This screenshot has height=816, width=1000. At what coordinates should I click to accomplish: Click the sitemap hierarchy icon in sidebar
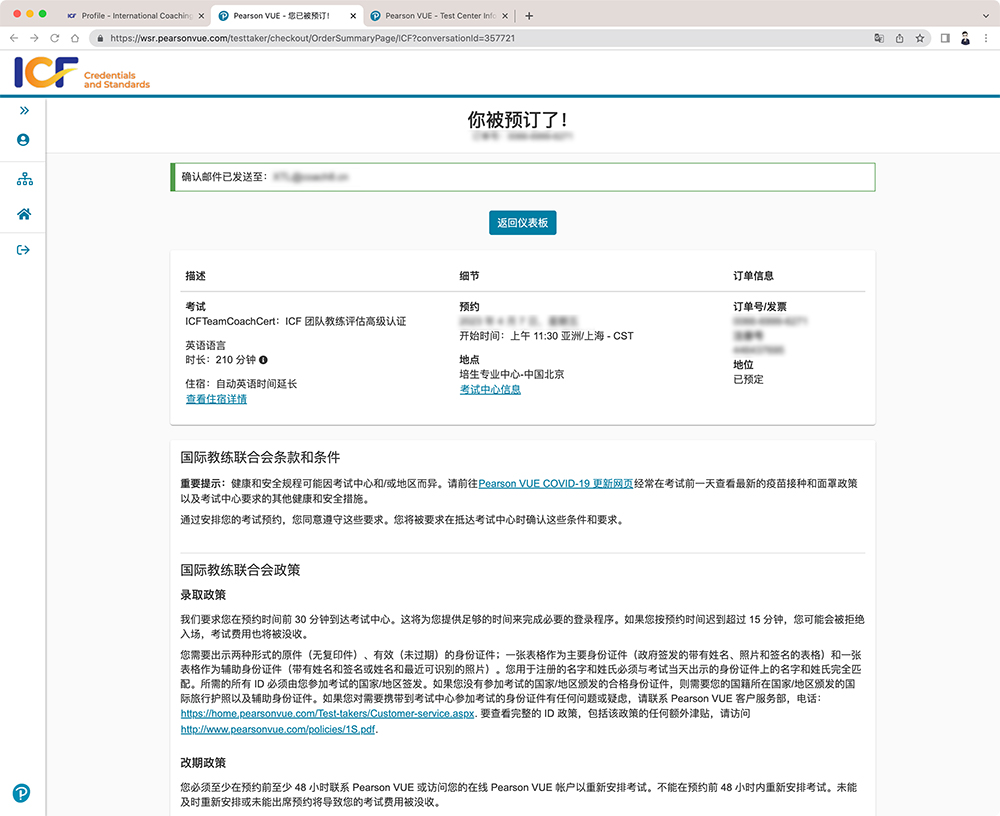tap(24, 179)
